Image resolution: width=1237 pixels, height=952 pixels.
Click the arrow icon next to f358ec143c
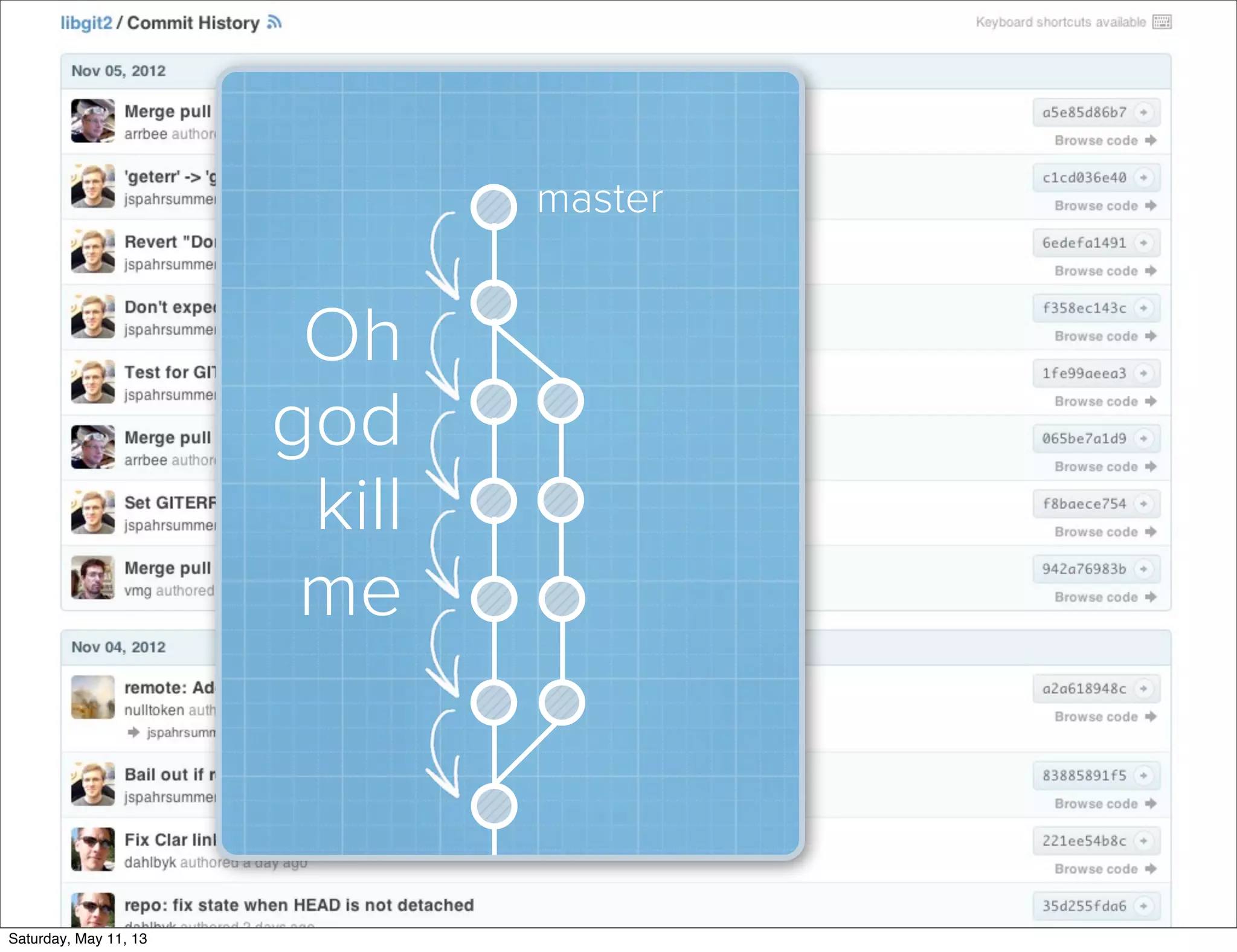pos(1143,308)
